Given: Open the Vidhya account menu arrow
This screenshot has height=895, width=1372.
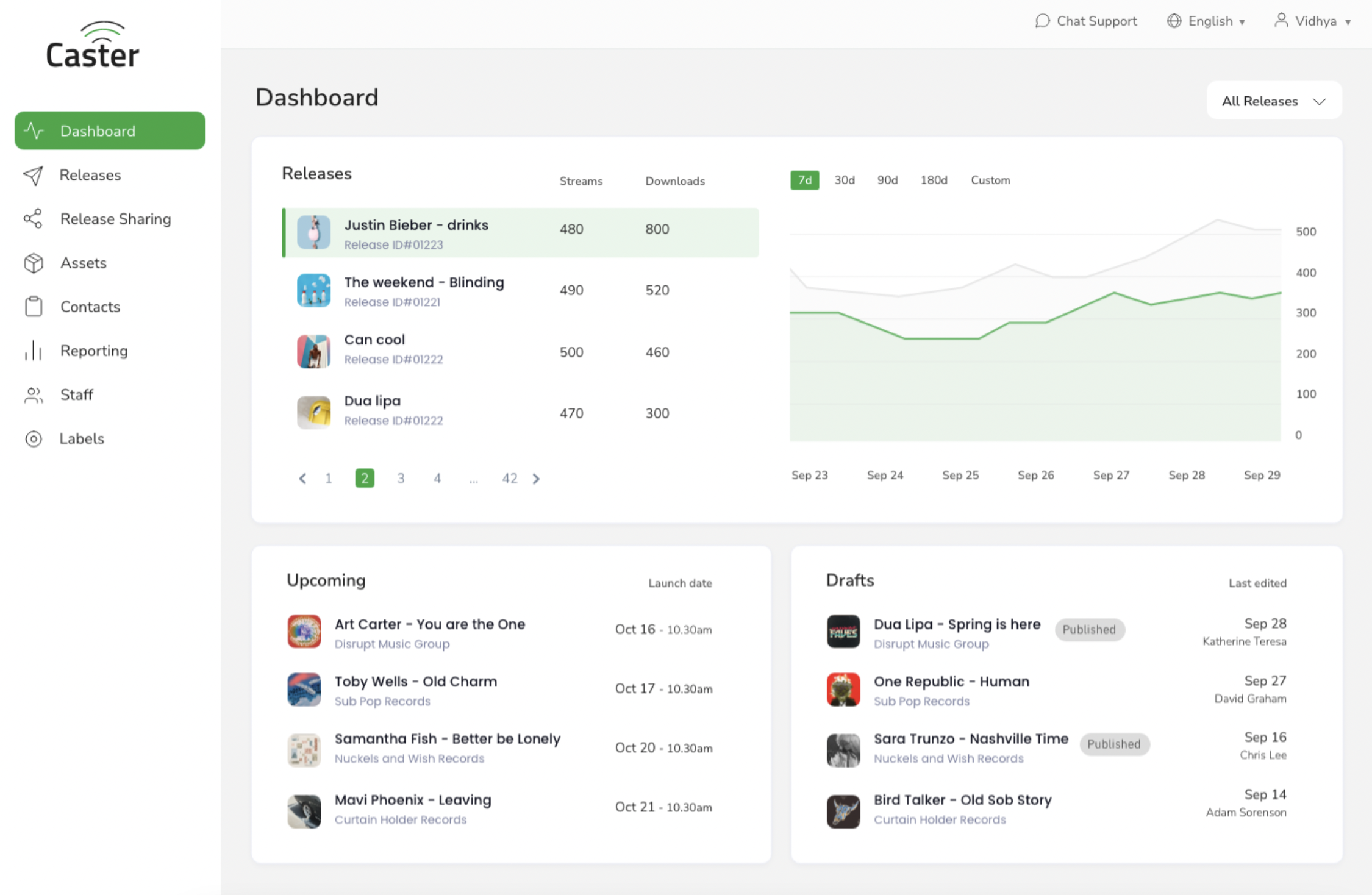Looking at the screenshot, I should tap(1348, 22).
